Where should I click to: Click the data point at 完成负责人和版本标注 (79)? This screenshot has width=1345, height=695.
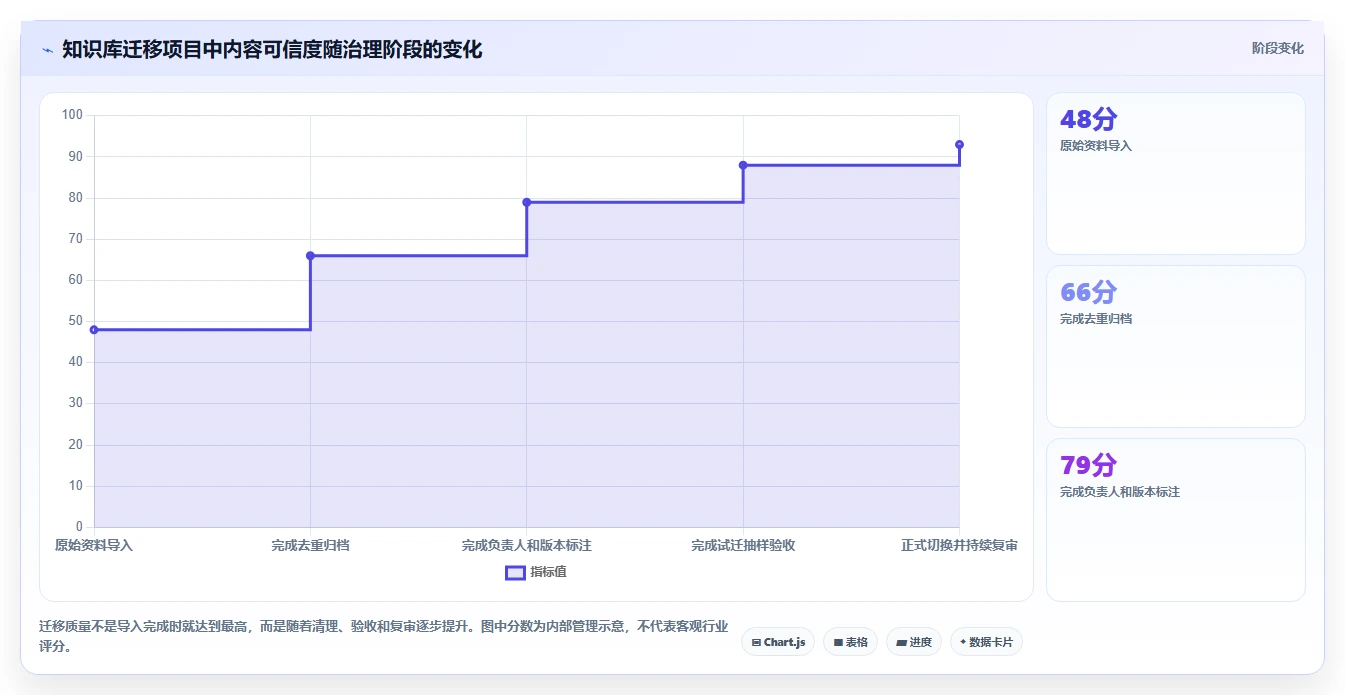click(x=527, y=202)
